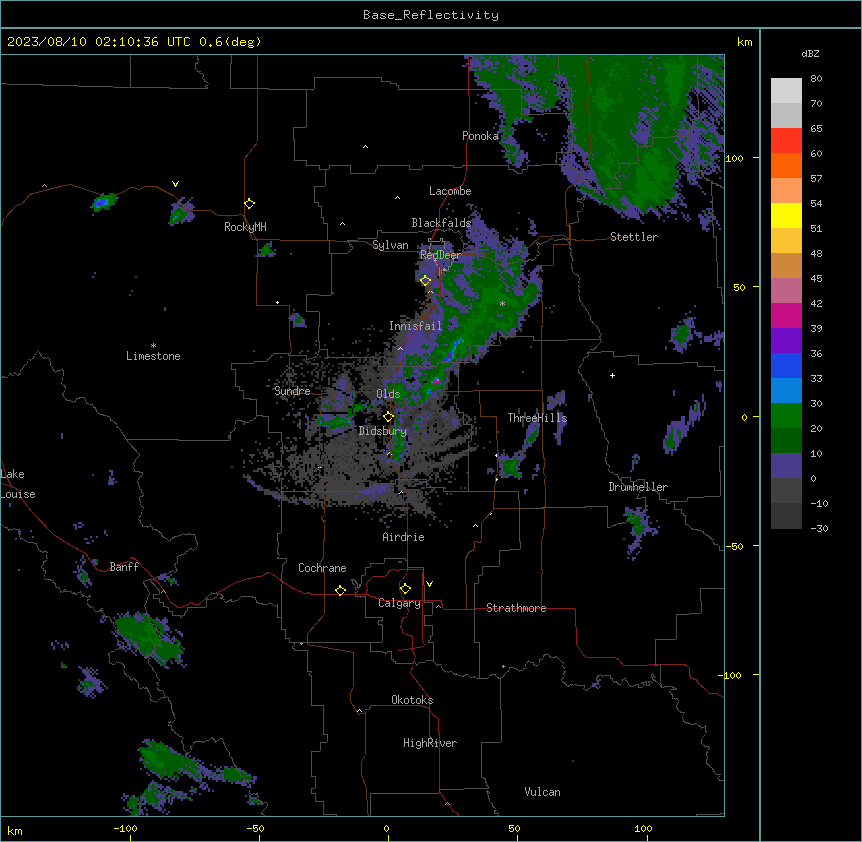Click the red swatch in dBZ legend

[786, 140]
